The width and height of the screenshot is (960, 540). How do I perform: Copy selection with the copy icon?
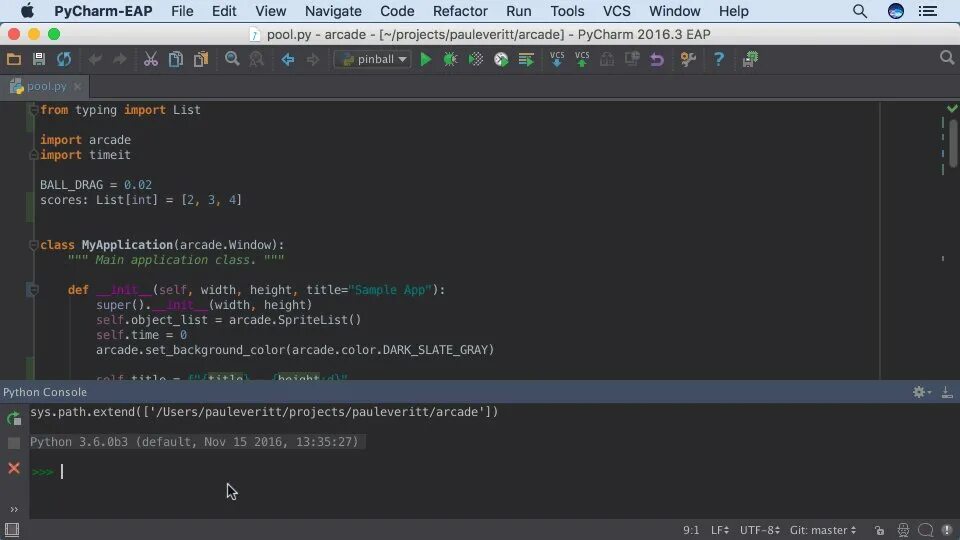coord(176,59)
